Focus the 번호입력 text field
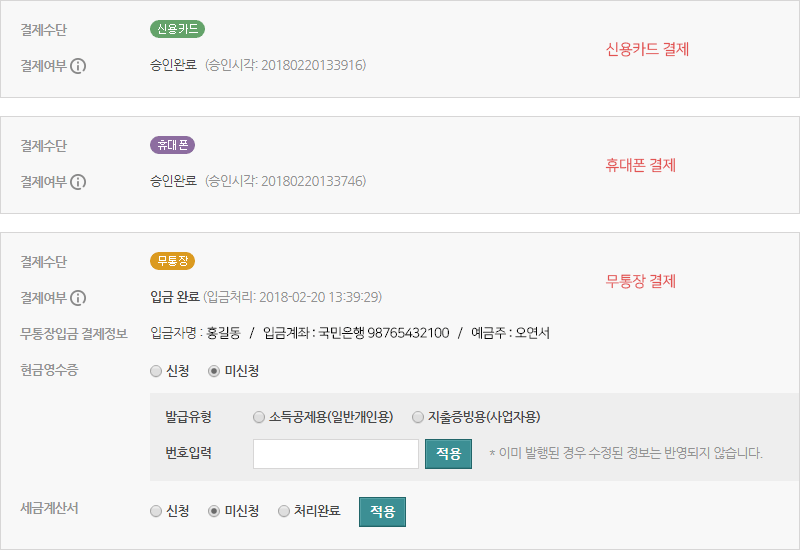The image size is (800, 550). pyautogui.click(x=336, y=454)
